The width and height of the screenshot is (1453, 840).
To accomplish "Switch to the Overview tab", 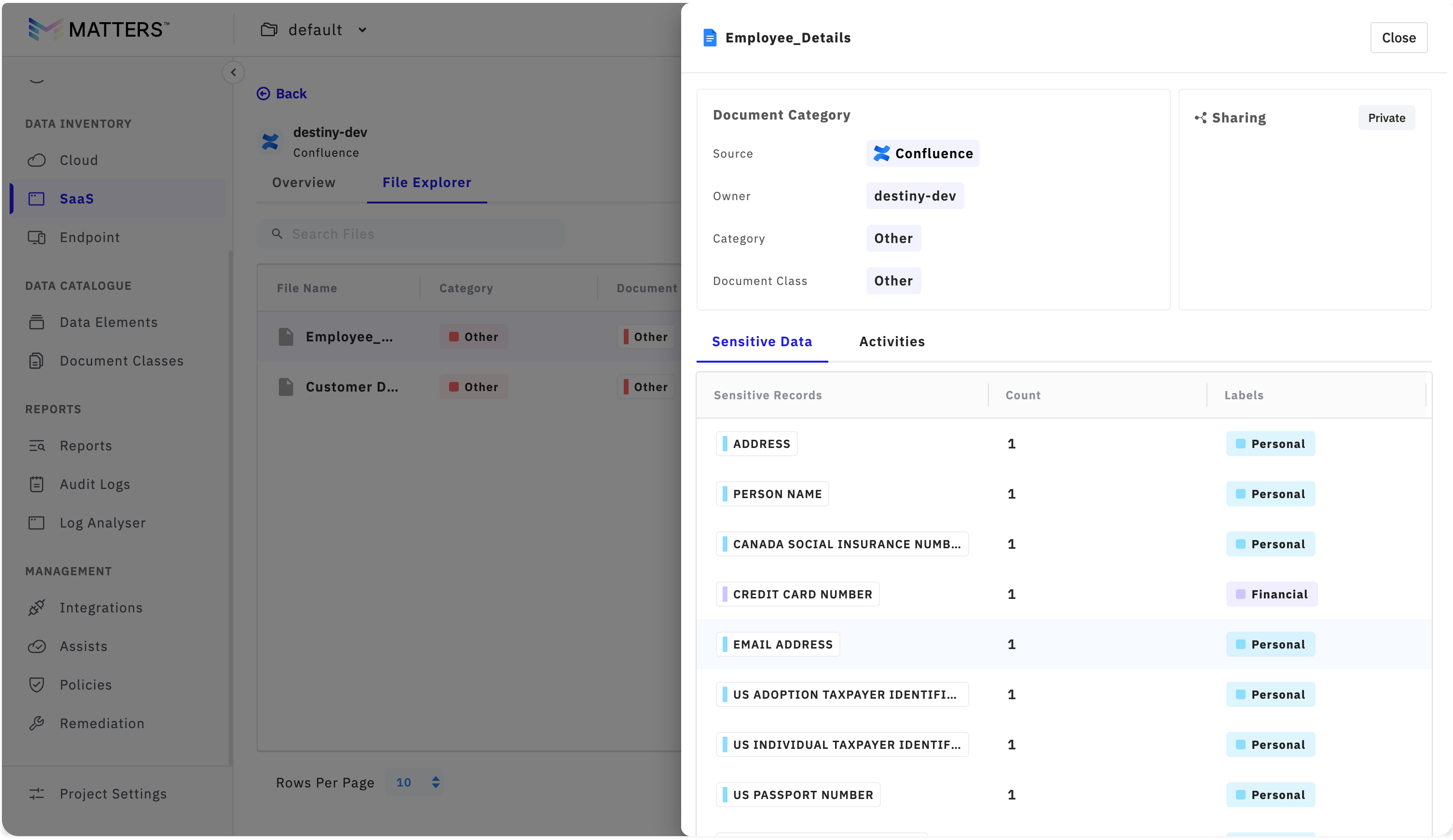I will pos(303,182).
